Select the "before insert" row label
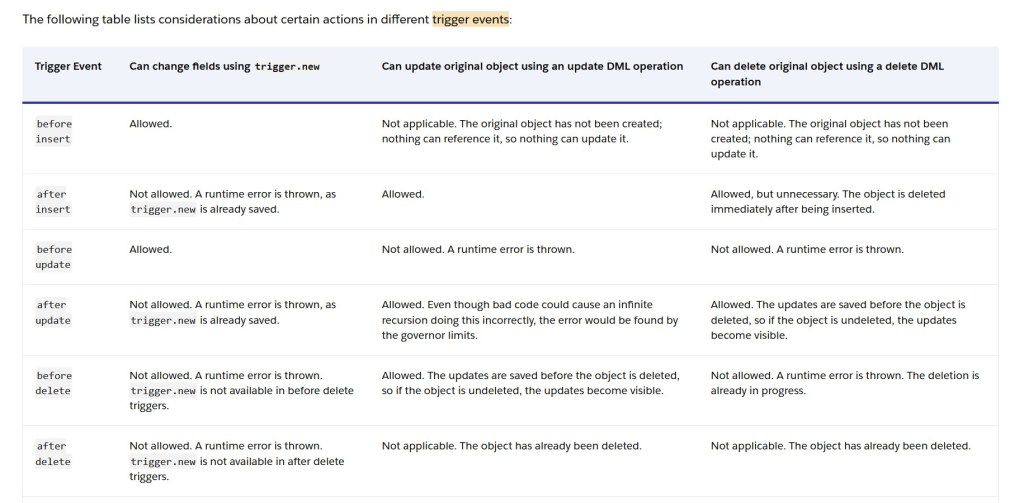 pos(54,131)
